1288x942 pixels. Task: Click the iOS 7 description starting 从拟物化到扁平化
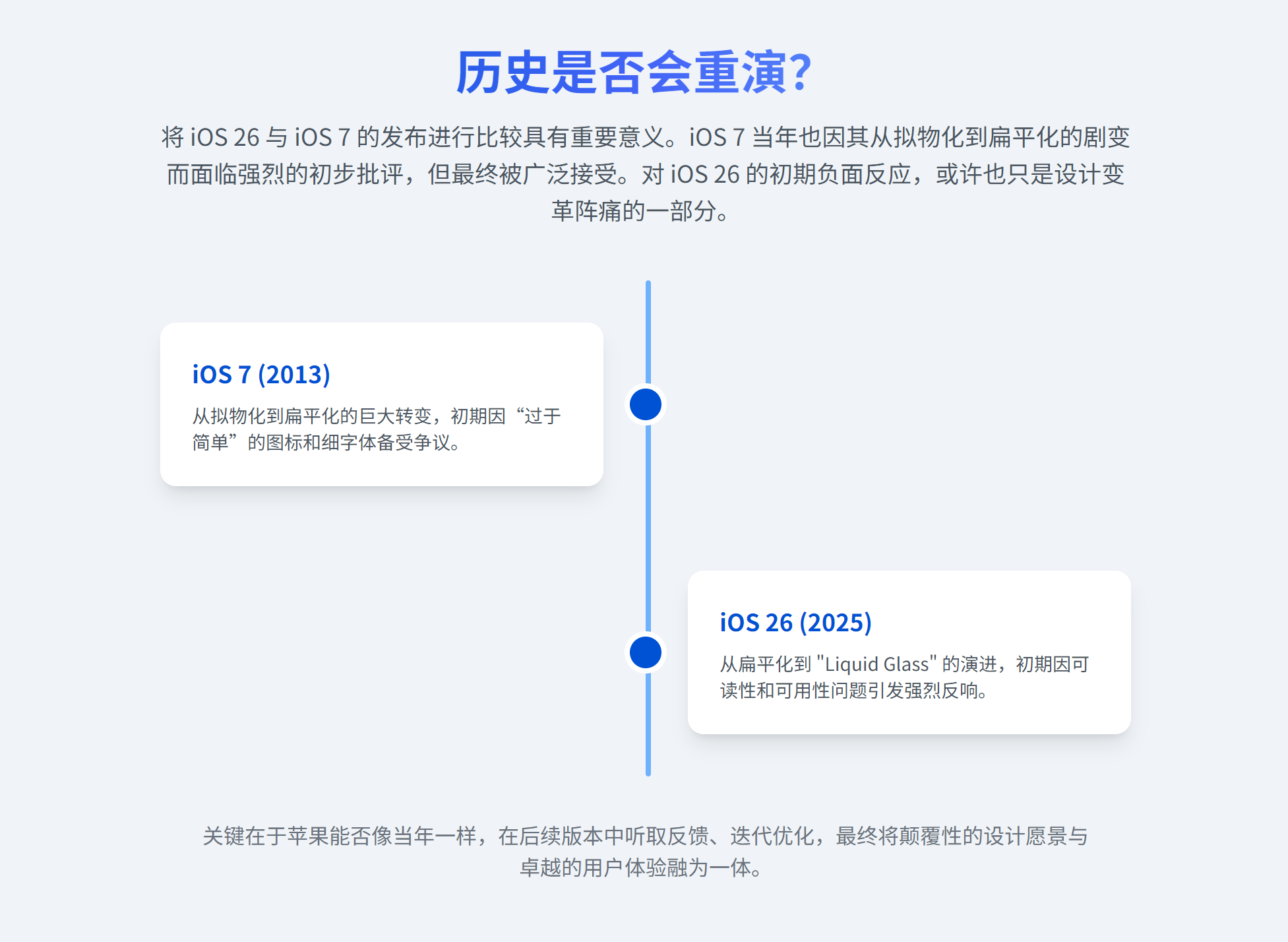click(x=377, y=429)
